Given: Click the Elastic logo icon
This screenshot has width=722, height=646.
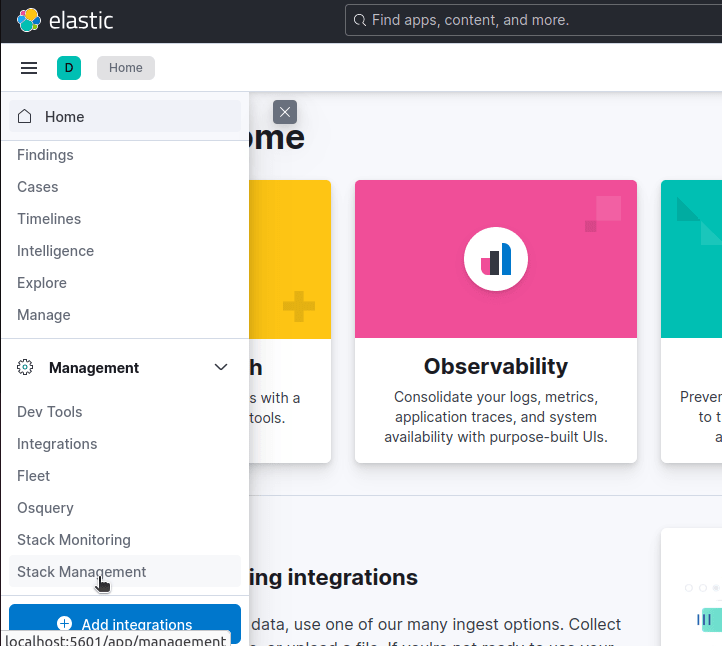Looking at the screenshot, I should click(x=29, y=20).
